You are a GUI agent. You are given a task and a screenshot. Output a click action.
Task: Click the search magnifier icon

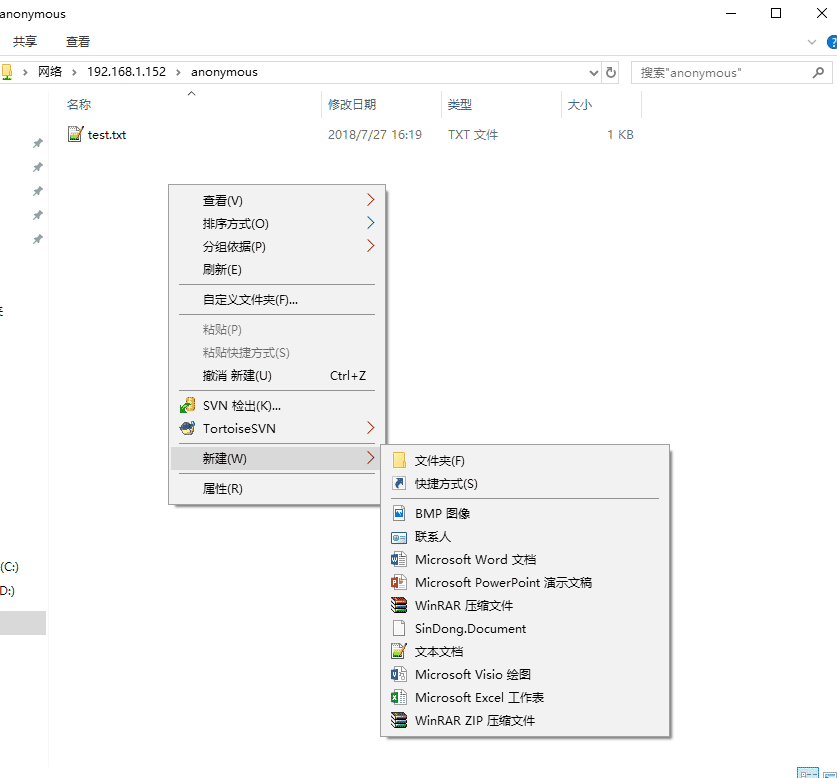click(818, 73)
